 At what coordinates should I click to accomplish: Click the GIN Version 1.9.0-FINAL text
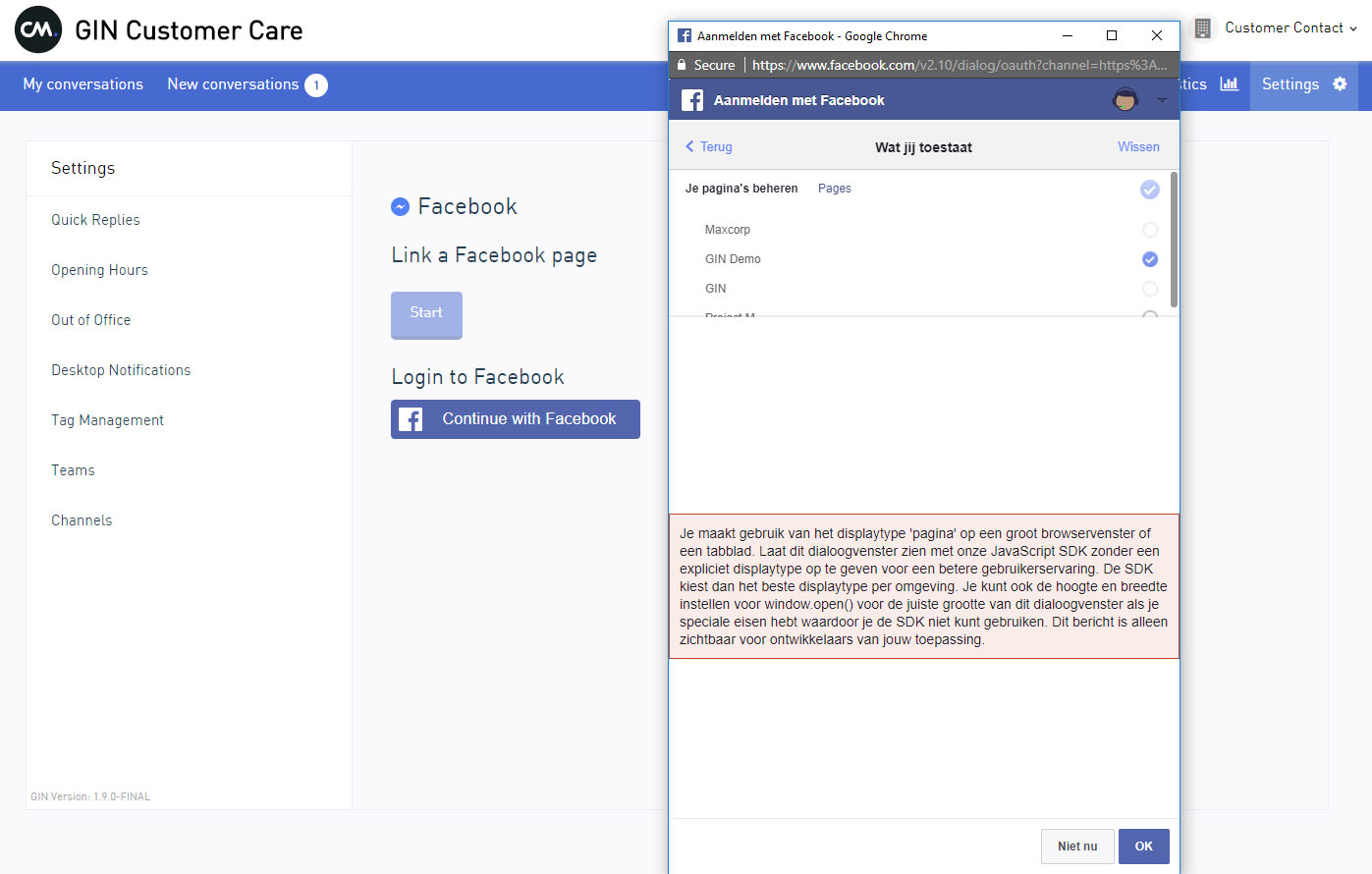pos(90,796)
